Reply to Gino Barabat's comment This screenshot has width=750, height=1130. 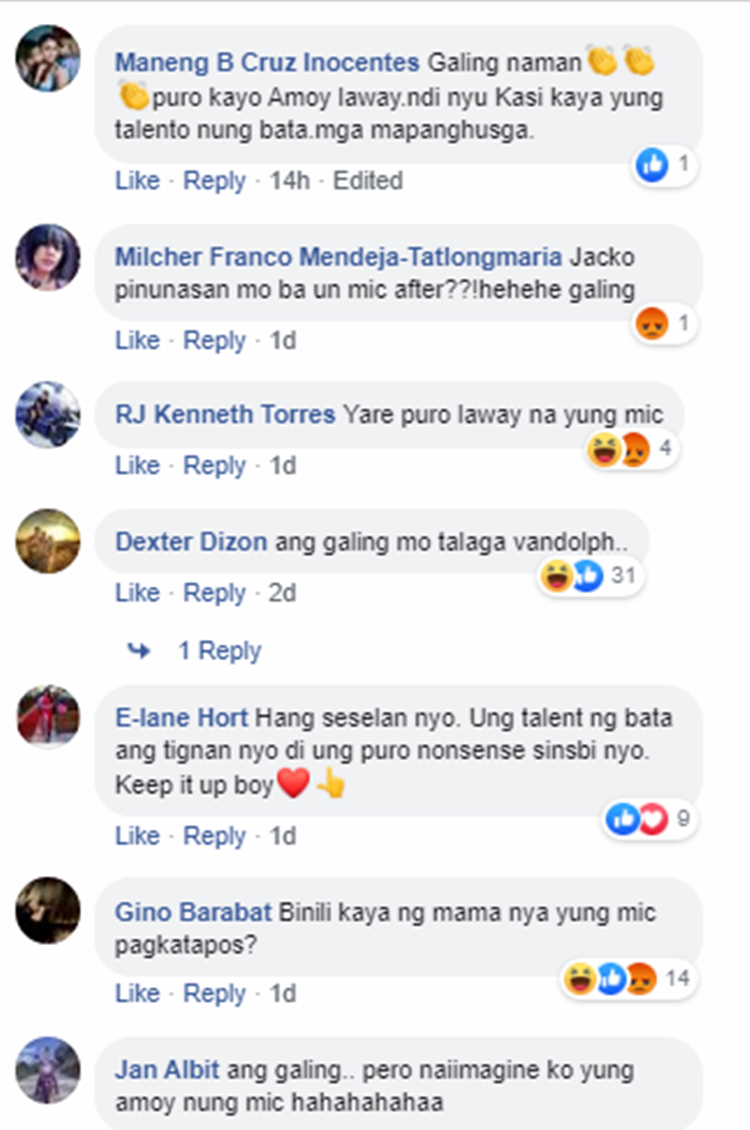click(x=214, y=994)
